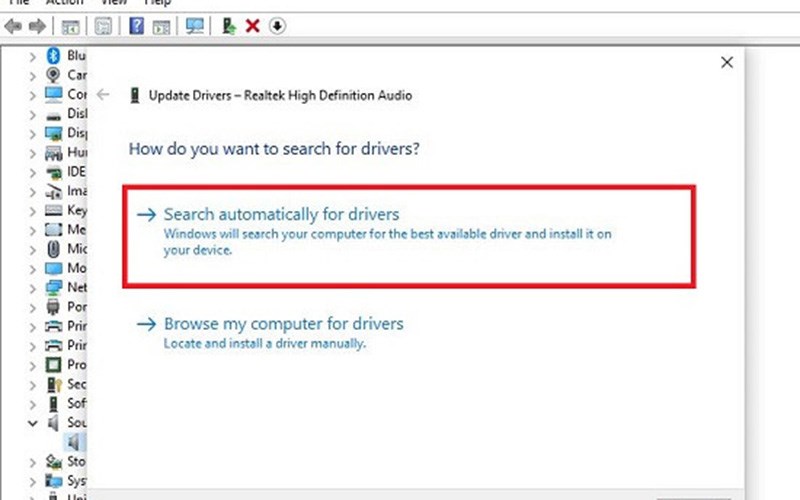Expand the Processors 'Pro' row chevron

click(x=33, y=366)
